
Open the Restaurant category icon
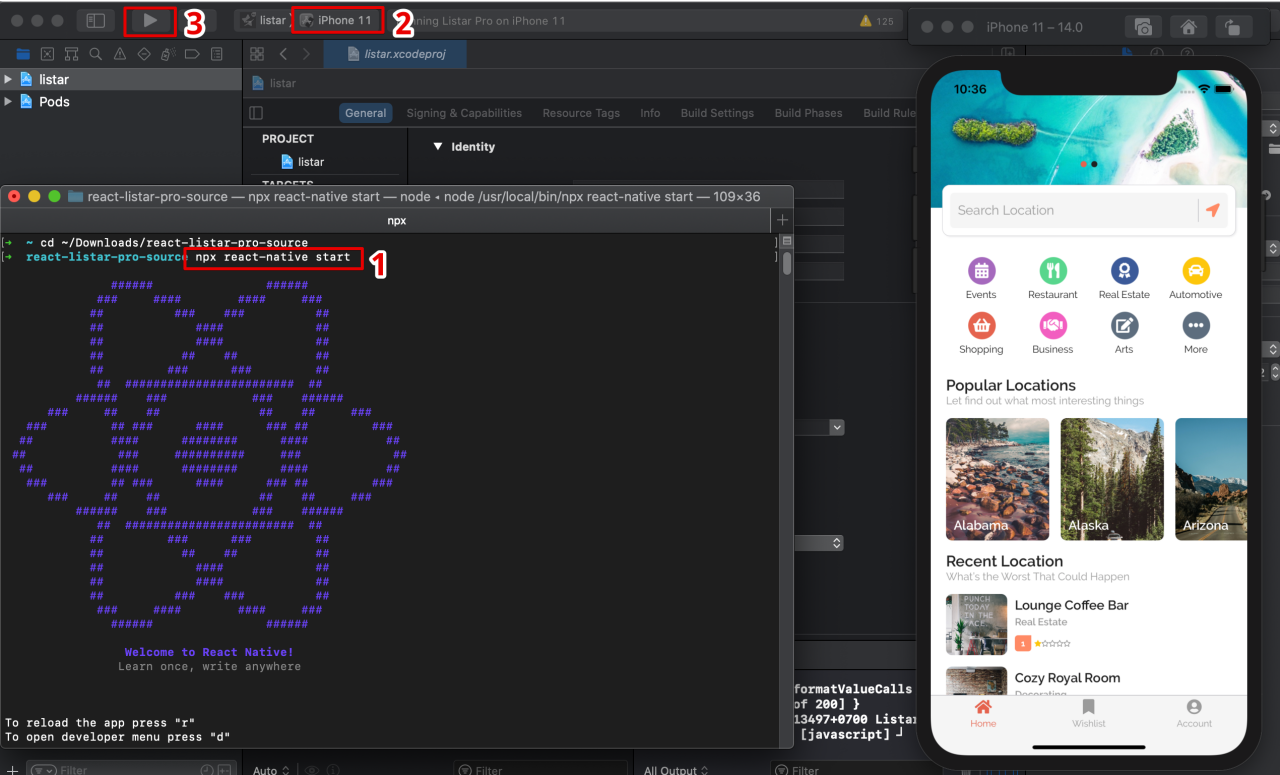(1053, 278)
